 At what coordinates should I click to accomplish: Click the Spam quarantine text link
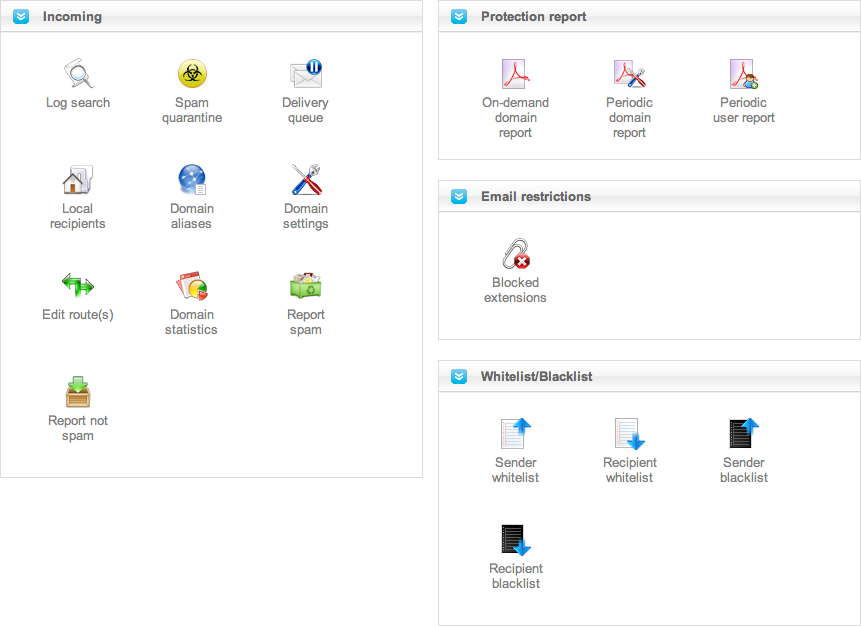pyautogui.click(x=192, y=110)
